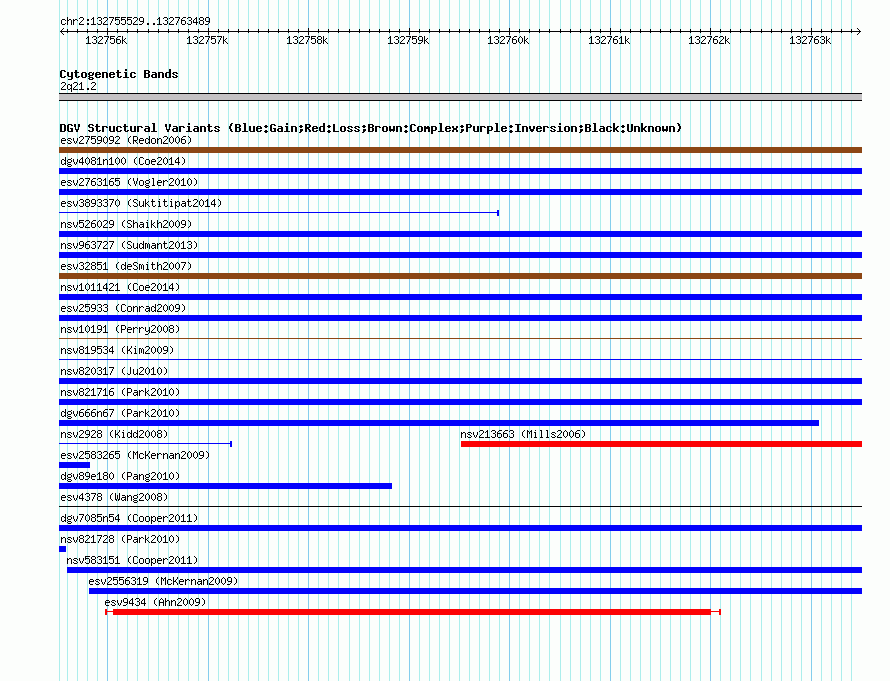Open the nsv821728 (Park2010) label
Viewport: 890px width, 681px height.
point(120,539)
